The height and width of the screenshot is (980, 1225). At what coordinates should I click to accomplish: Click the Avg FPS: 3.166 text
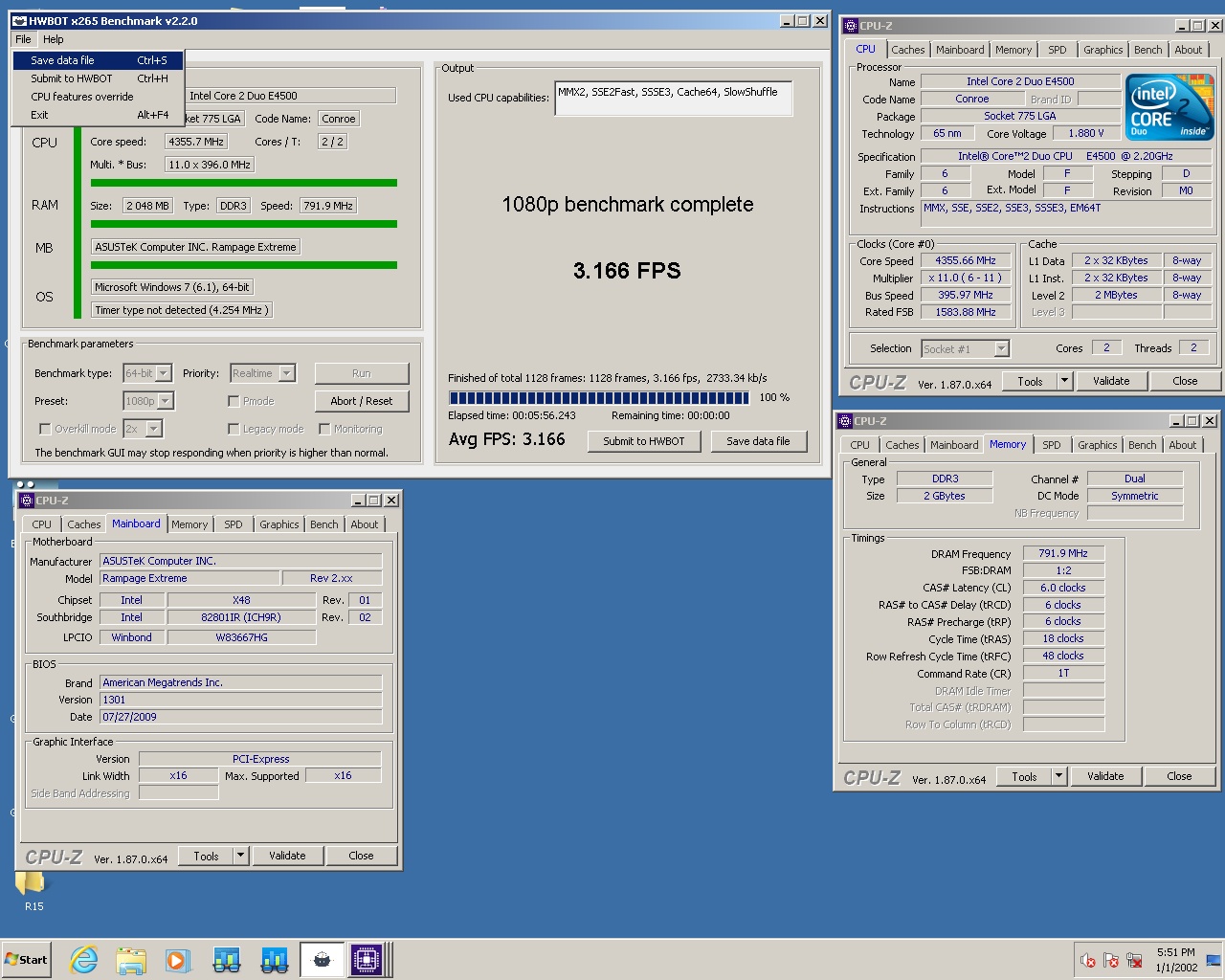(507, 439)
